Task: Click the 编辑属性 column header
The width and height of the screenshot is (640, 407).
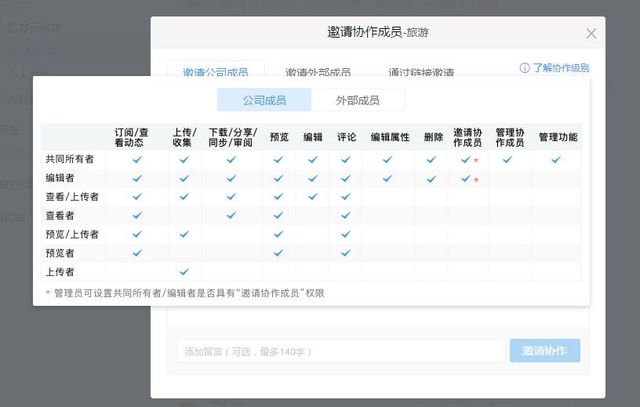Action: [x=390, y=137]
